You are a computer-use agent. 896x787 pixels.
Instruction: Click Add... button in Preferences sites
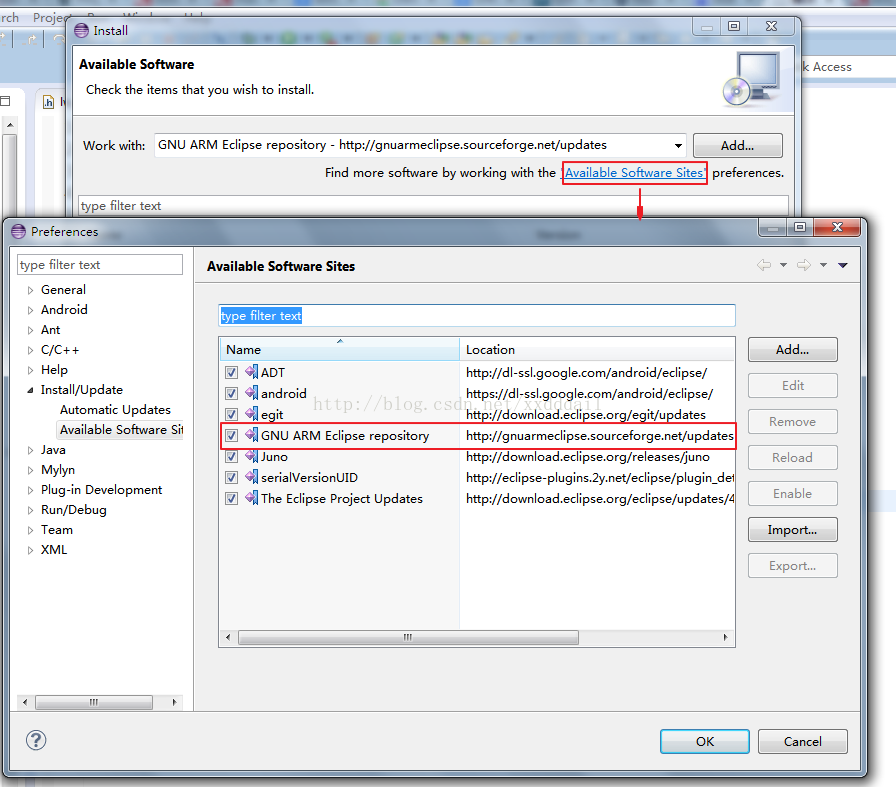pos(793,349)
